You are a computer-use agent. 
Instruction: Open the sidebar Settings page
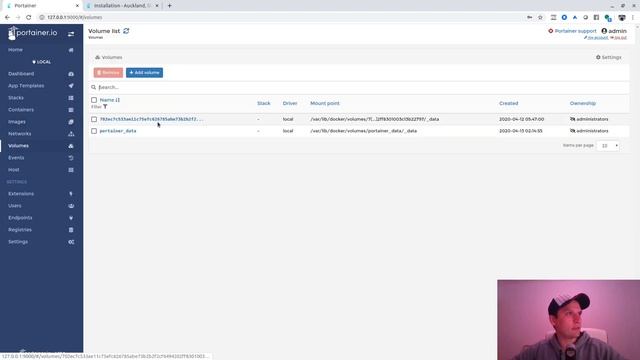pos(18,242)
